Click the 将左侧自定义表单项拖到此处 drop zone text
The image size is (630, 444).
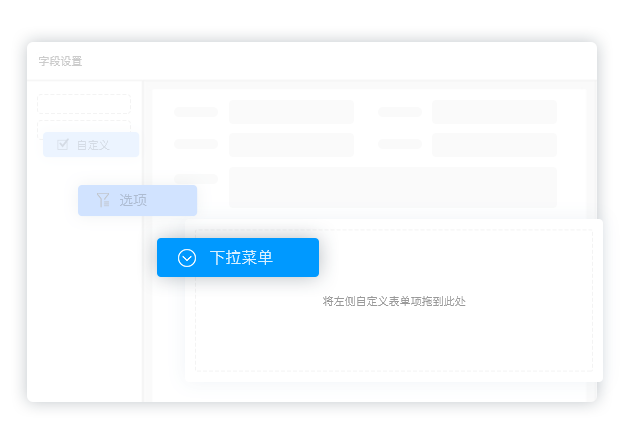pyautogui.click(x=394, y=301)
